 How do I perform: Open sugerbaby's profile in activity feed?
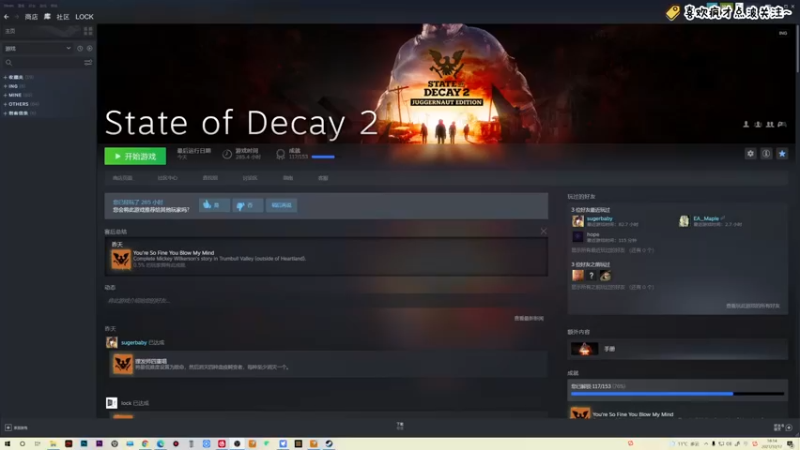click(134, 343)
